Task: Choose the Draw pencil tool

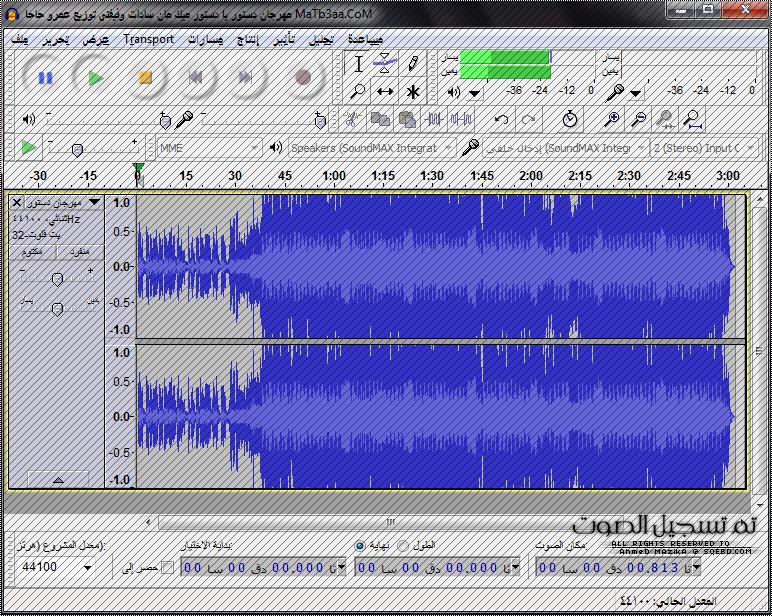Action: tap(412, 64)
